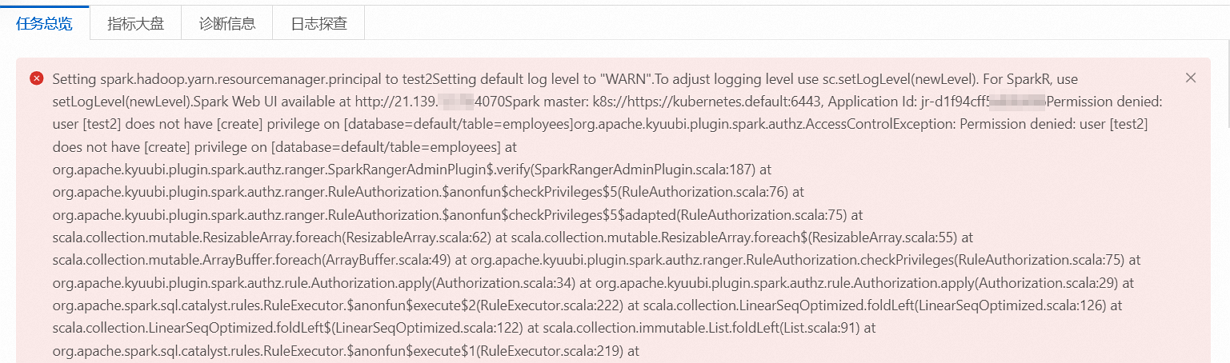This screenshot has height=363, width=1230.
Task: Dismiss the error alert with X
Action: [x=1190, y=78]
